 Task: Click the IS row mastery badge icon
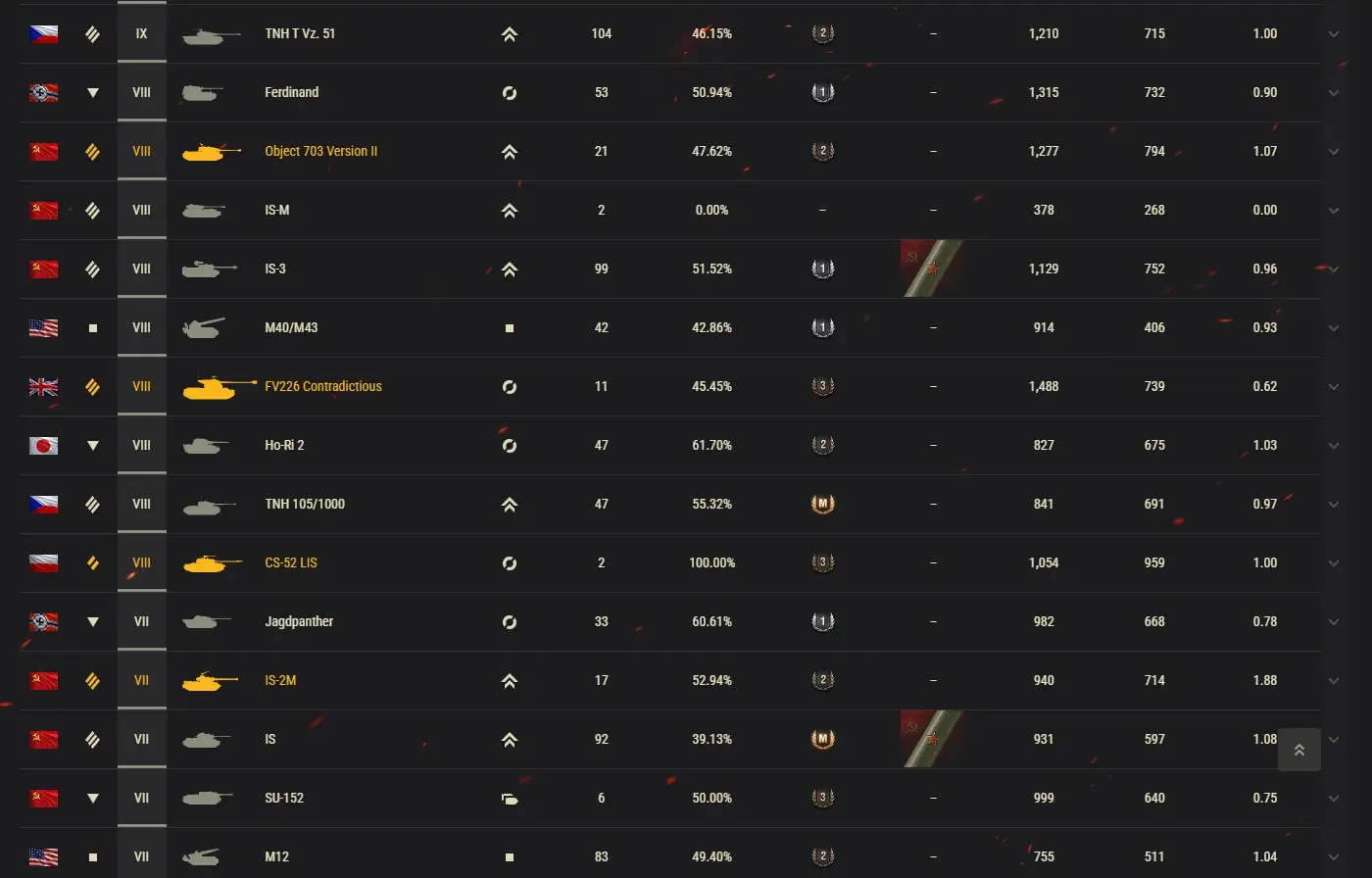[x=823, y=739]
